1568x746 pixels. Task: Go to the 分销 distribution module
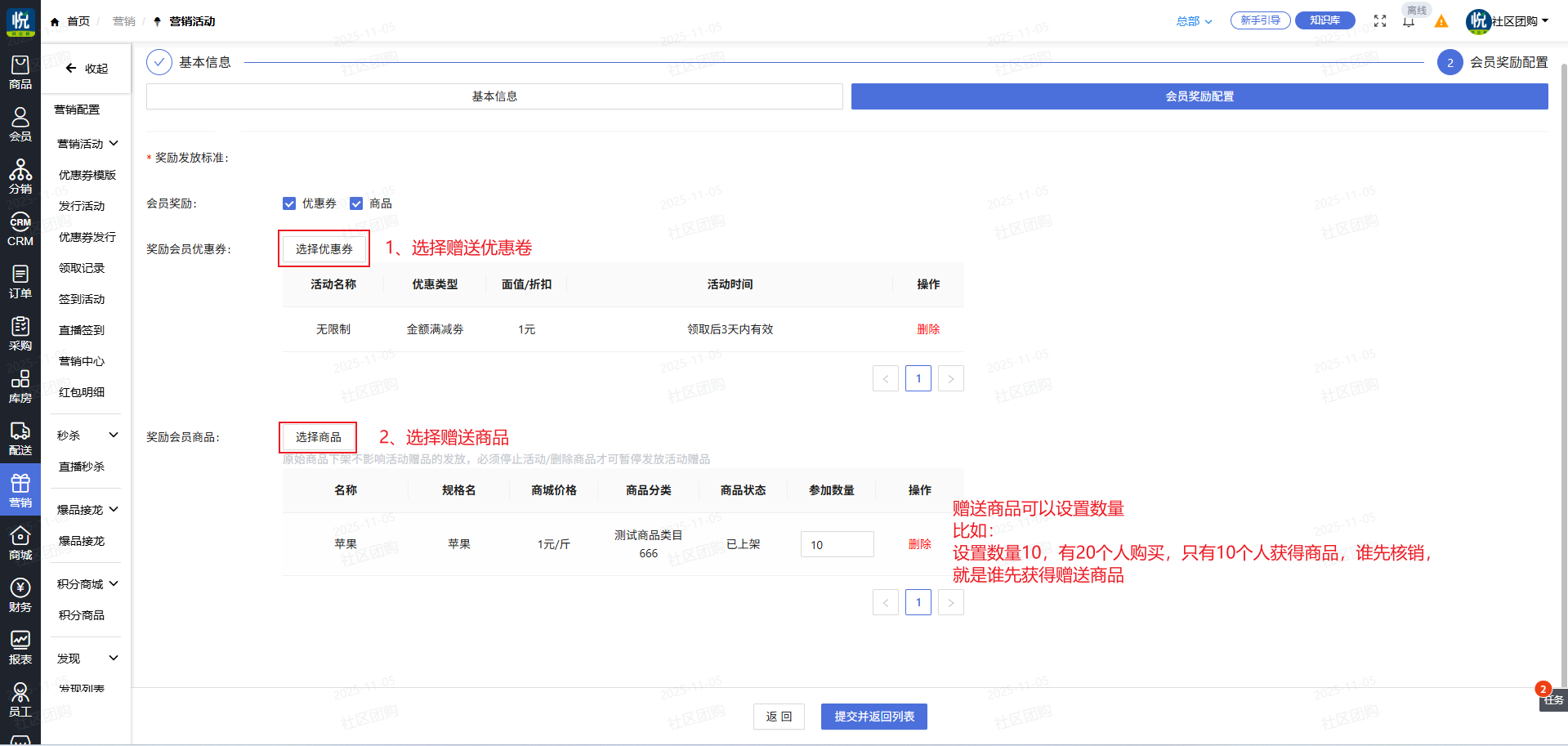tap(20, 176)
